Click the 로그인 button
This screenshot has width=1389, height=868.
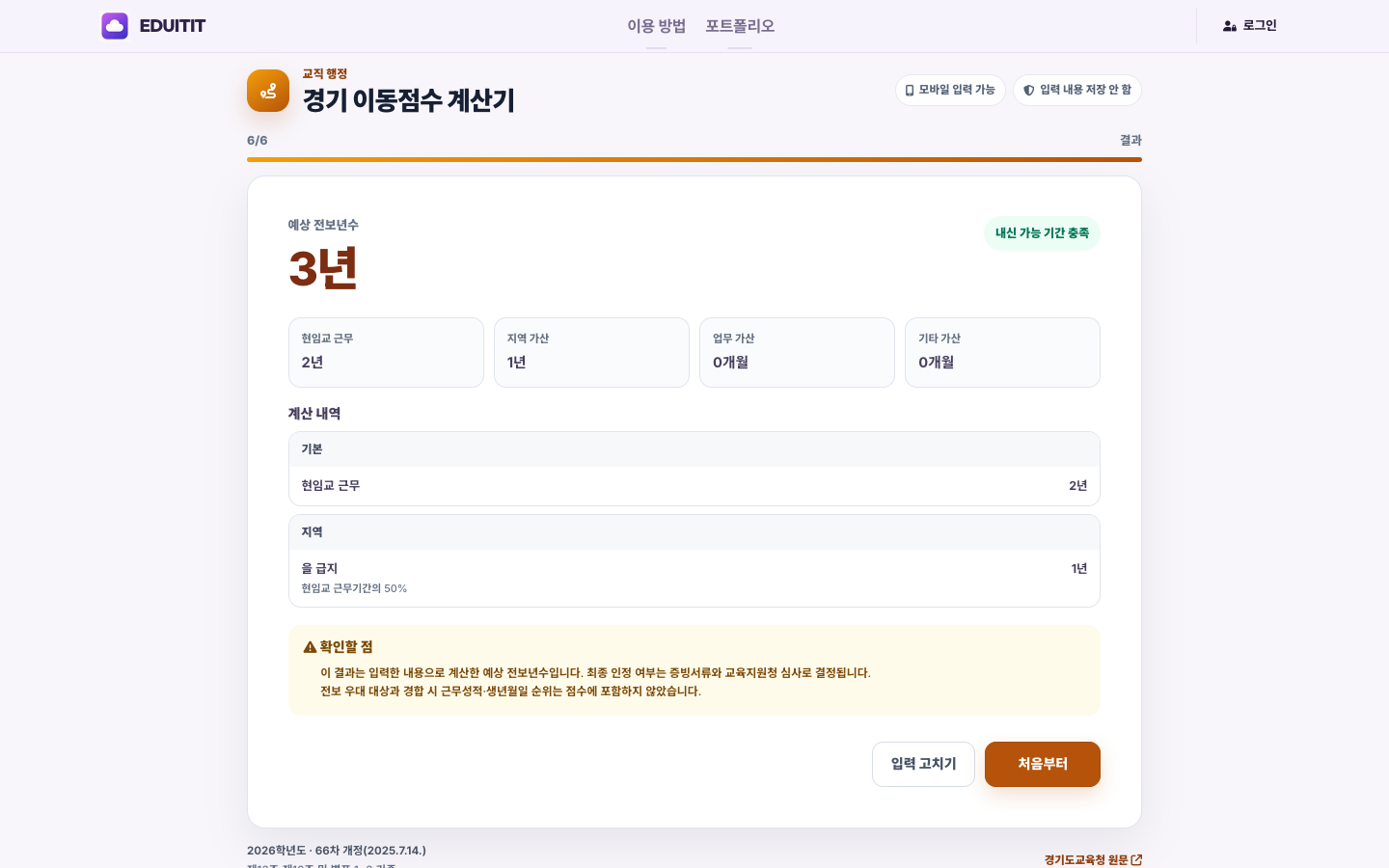1249,26
